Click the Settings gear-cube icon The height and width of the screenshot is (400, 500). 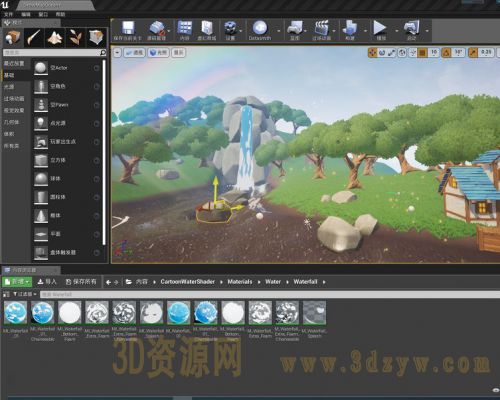click(230, 28)
